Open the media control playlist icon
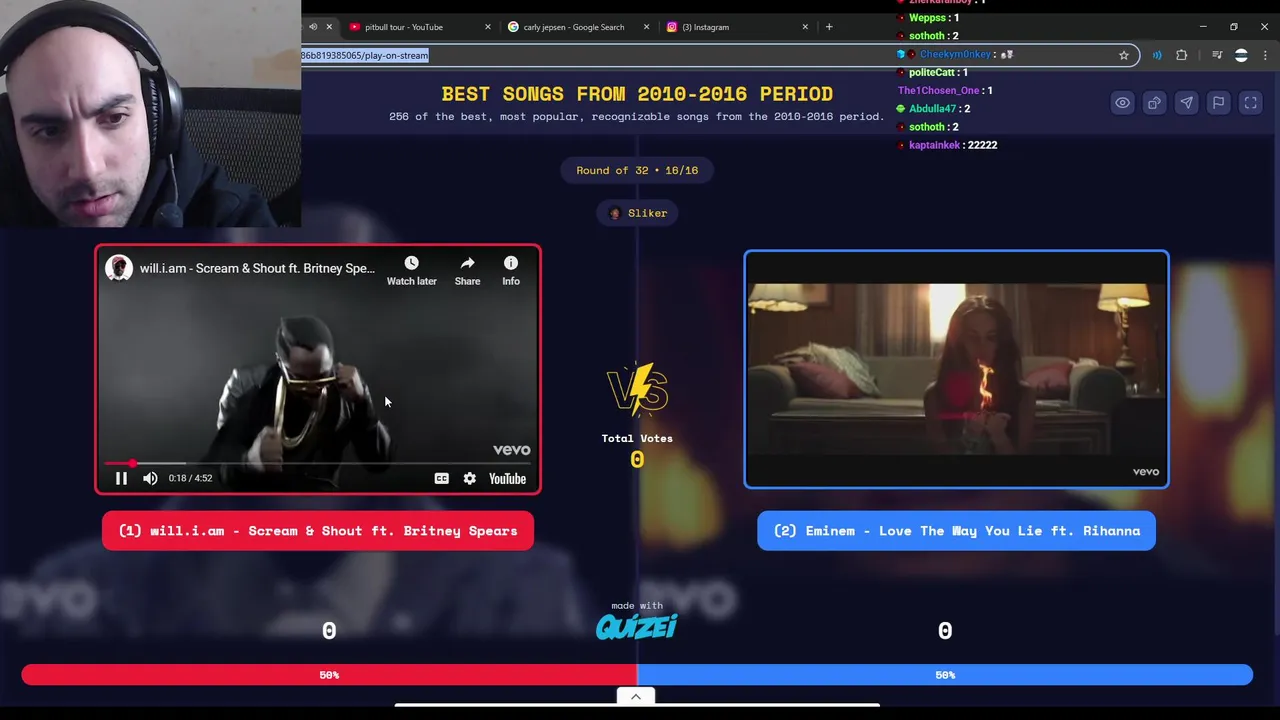The image size is (1280, 720). (1217, 55)
